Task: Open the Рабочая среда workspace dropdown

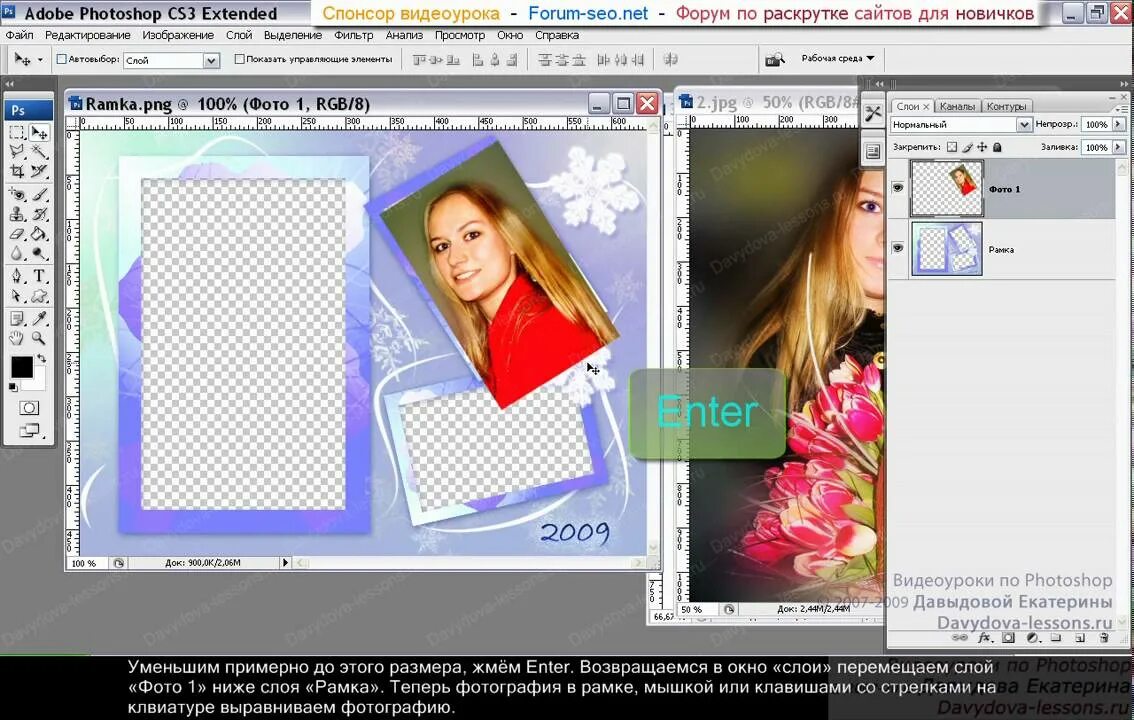Action: click(x=837, y=59)
